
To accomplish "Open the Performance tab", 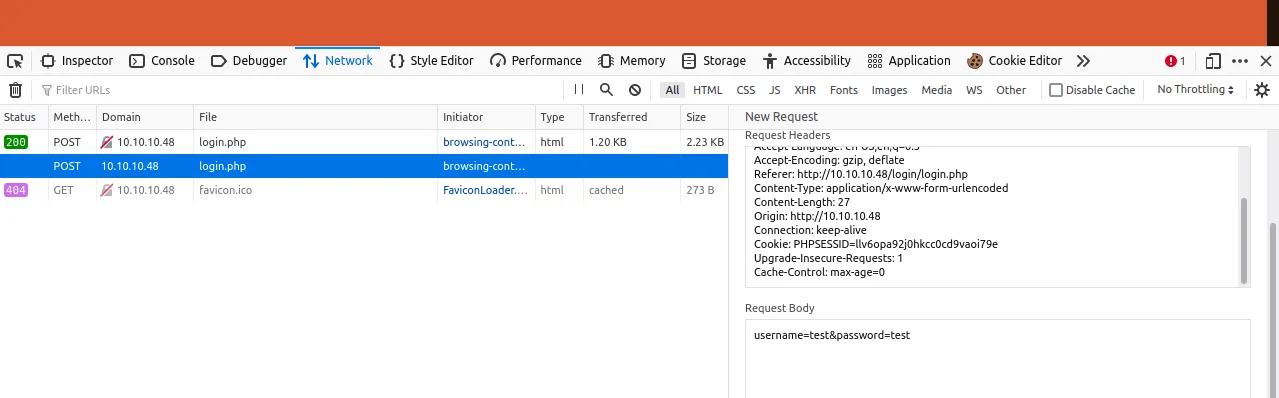I will pyautogui.click(x=536, y=61).
